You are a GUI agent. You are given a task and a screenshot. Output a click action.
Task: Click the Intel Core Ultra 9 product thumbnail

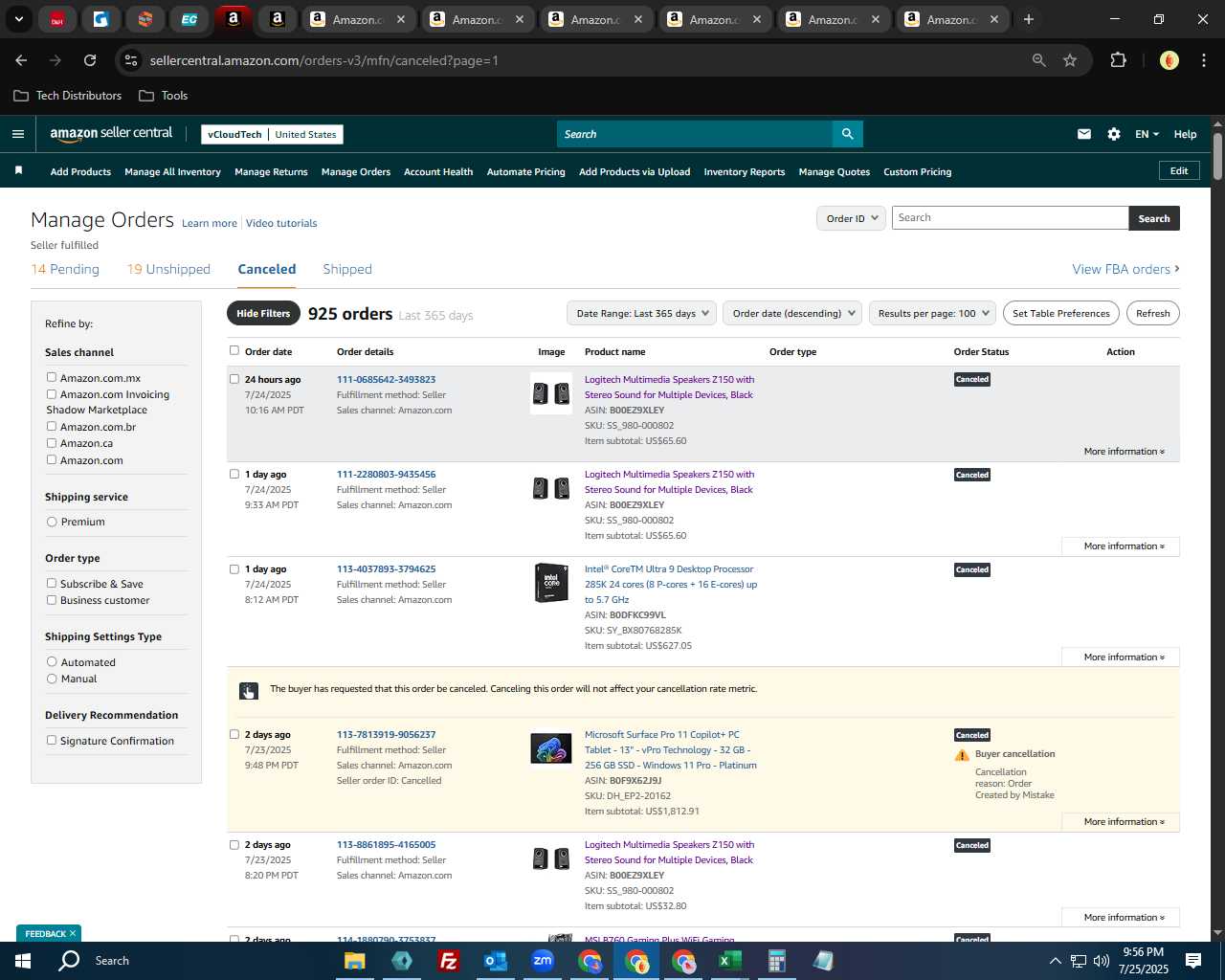pyautogui.click(x=551, y=583)
